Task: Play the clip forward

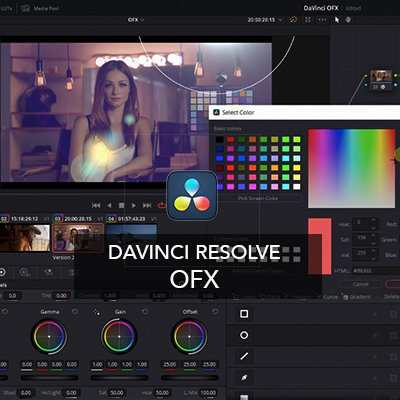Action: point(133,205)
